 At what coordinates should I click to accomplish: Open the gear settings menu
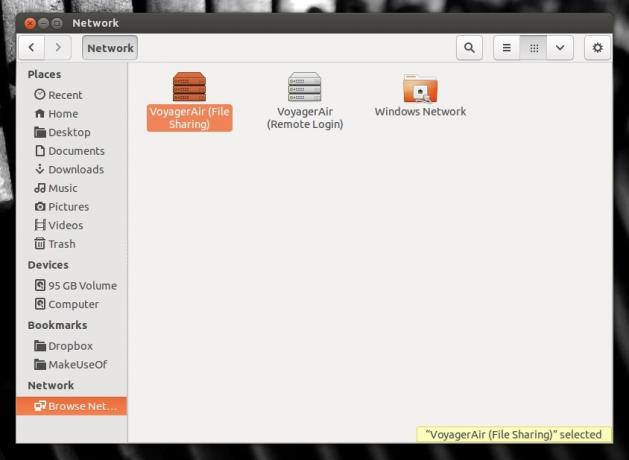(x=598, y=48)
